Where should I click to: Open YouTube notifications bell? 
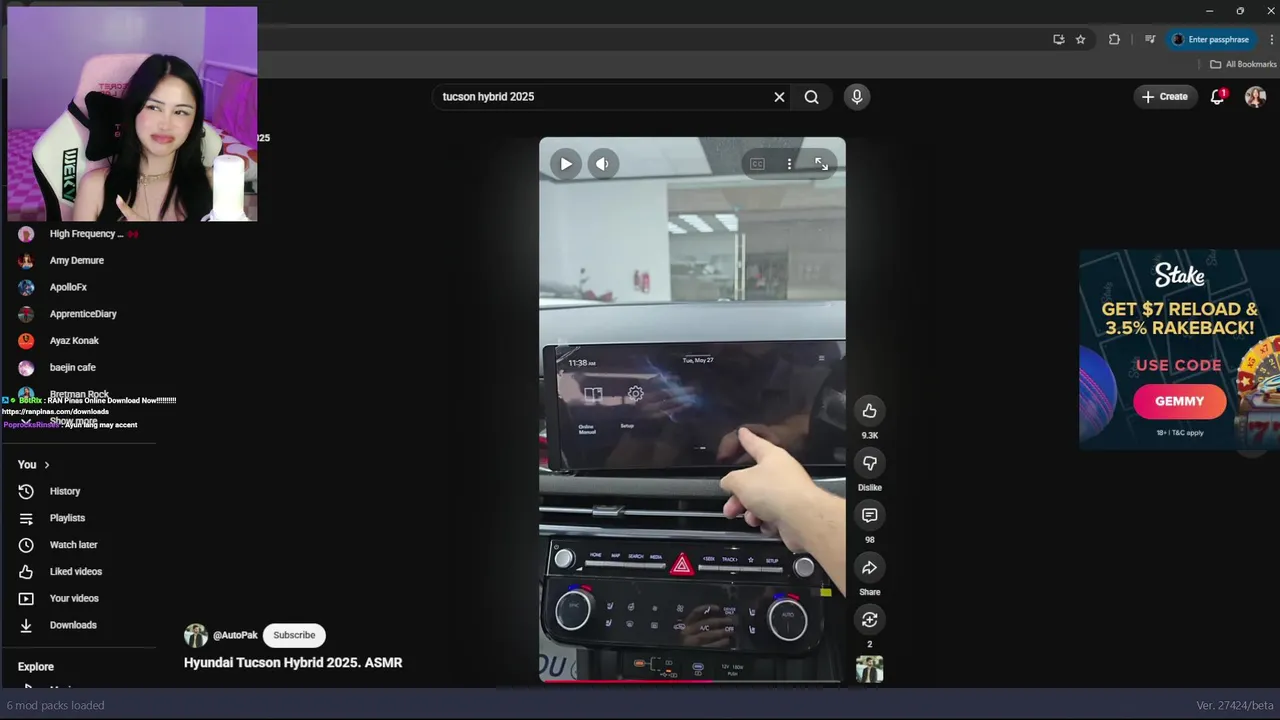pyautogui.click(x=1217, y=97)
